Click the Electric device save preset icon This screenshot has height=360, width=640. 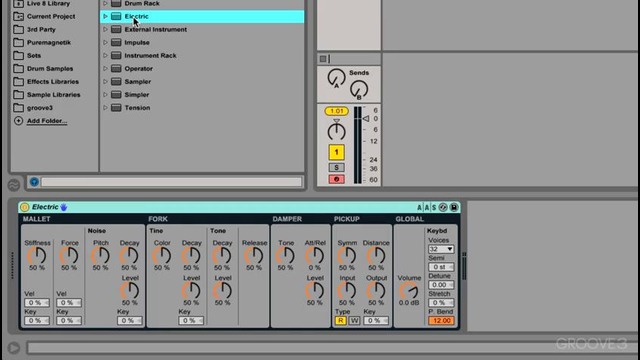[x=453, y=207]
